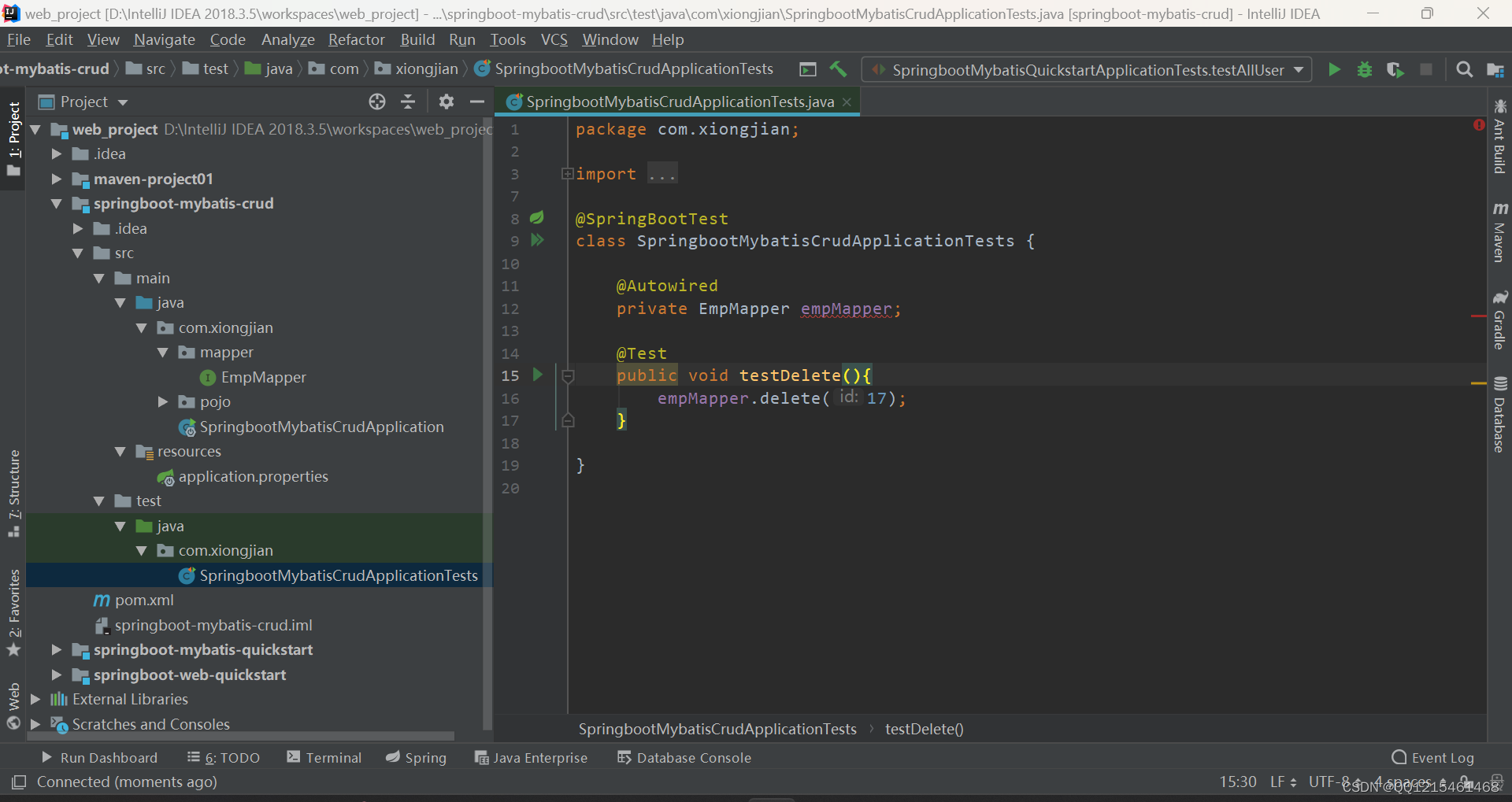Click the 15:30 cursor position indicator
1512x802 pixels.
pyautogui.click(x=1238, y=782)
